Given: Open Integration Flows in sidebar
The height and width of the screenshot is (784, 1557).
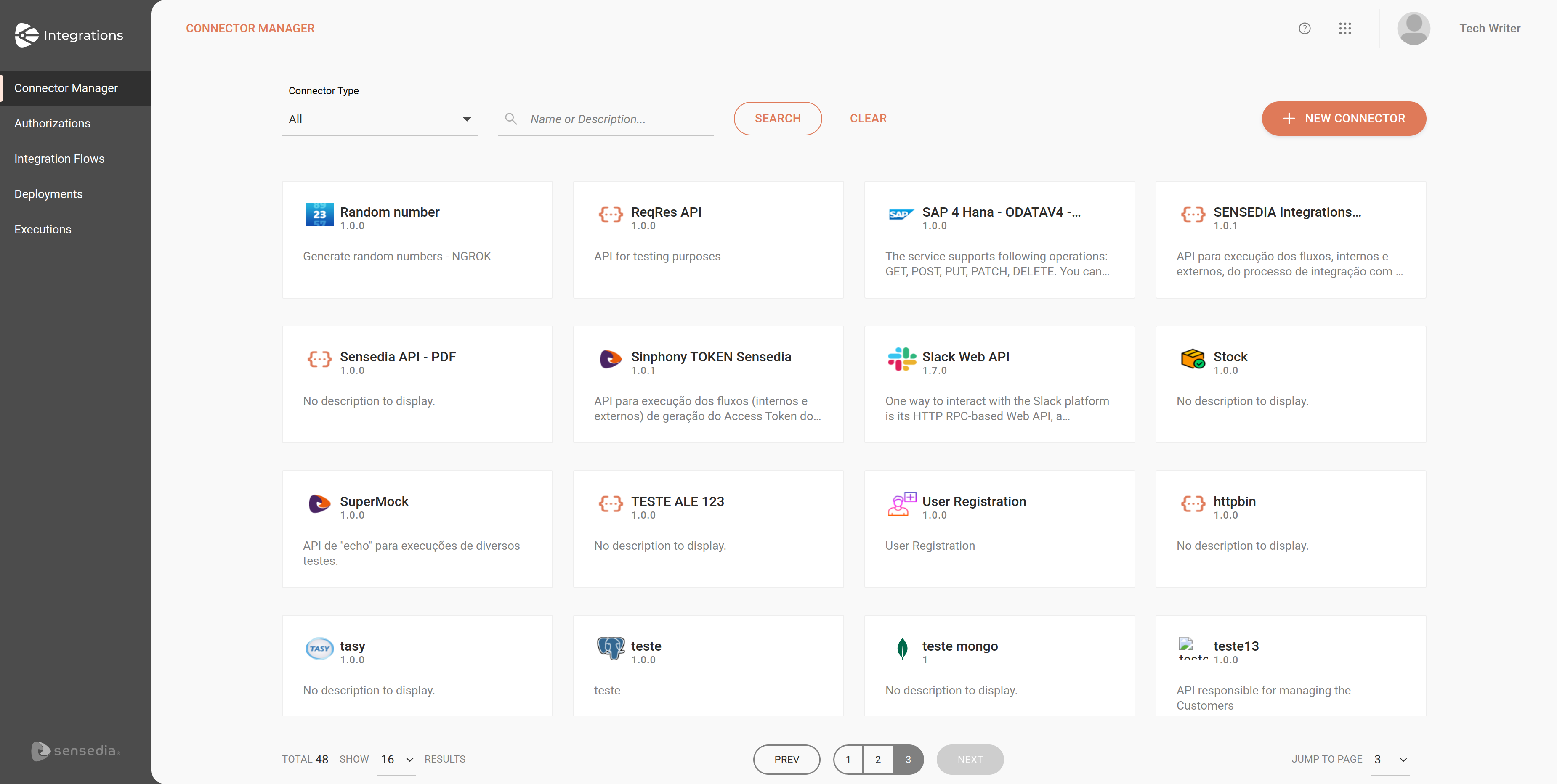Looking at the screenshot, I should (76, 159).
